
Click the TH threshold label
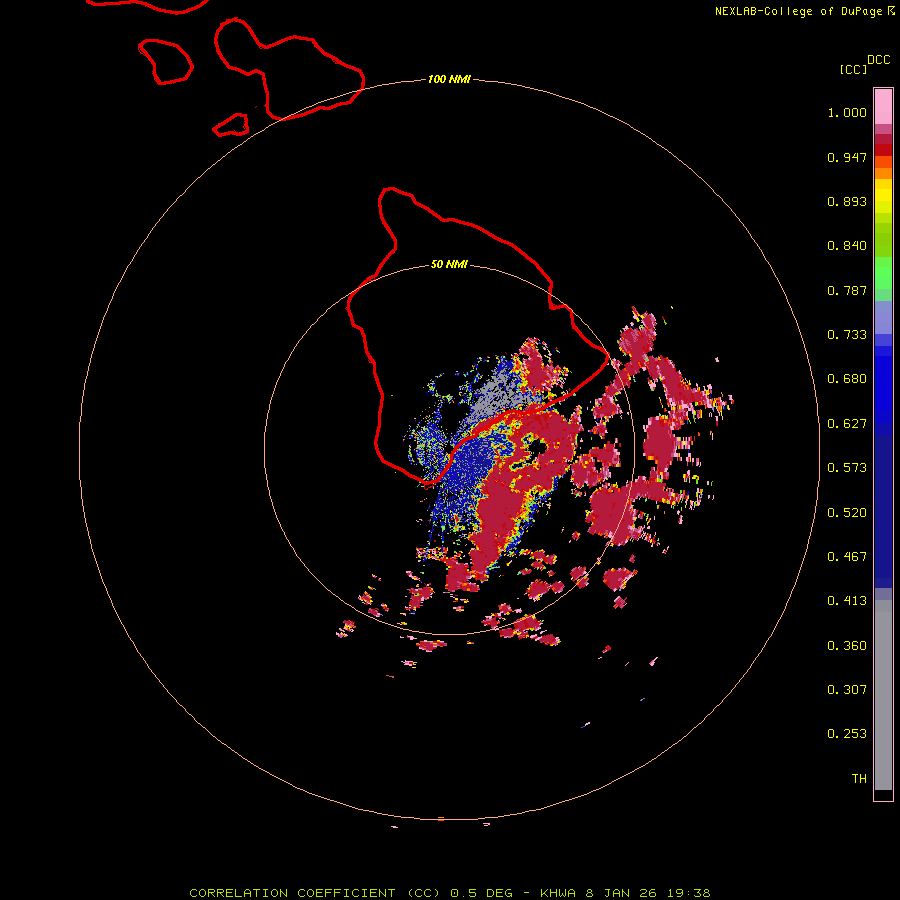point(859,779)
